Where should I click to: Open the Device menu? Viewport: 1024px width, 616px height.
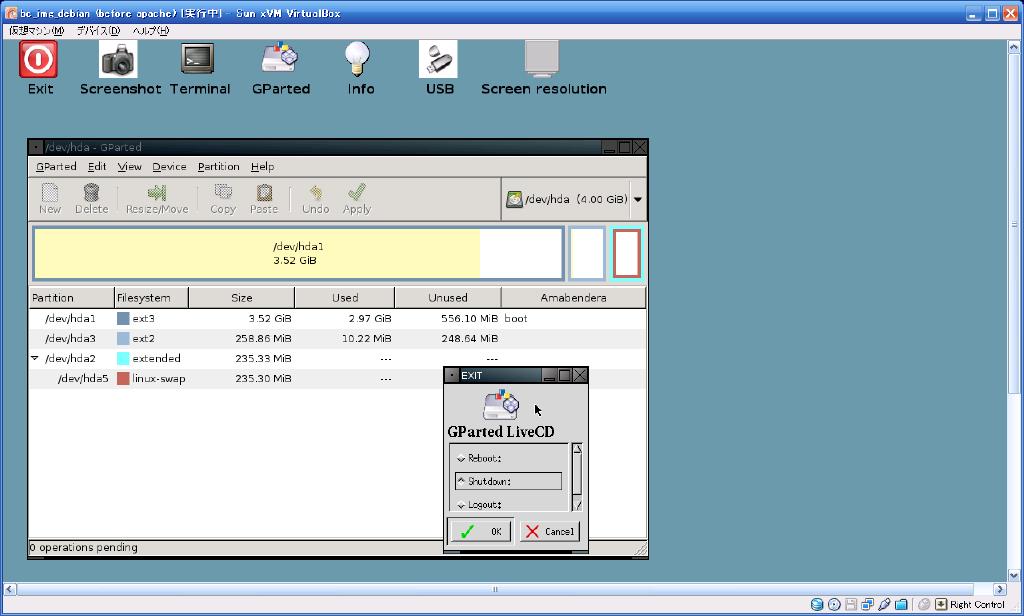[x=169, y=167]
